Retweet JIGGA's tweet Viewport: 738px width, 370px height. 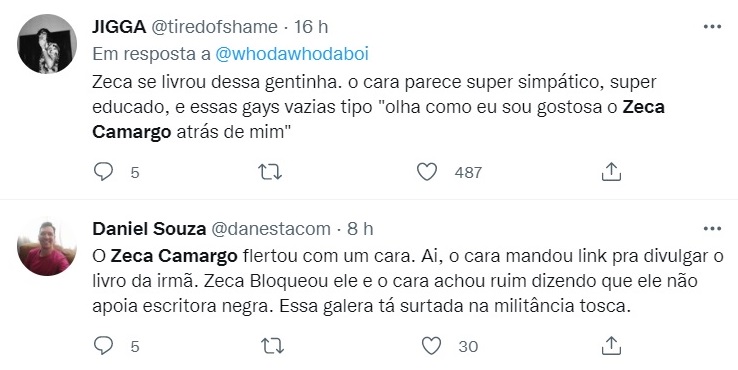[x=271, y=172]
